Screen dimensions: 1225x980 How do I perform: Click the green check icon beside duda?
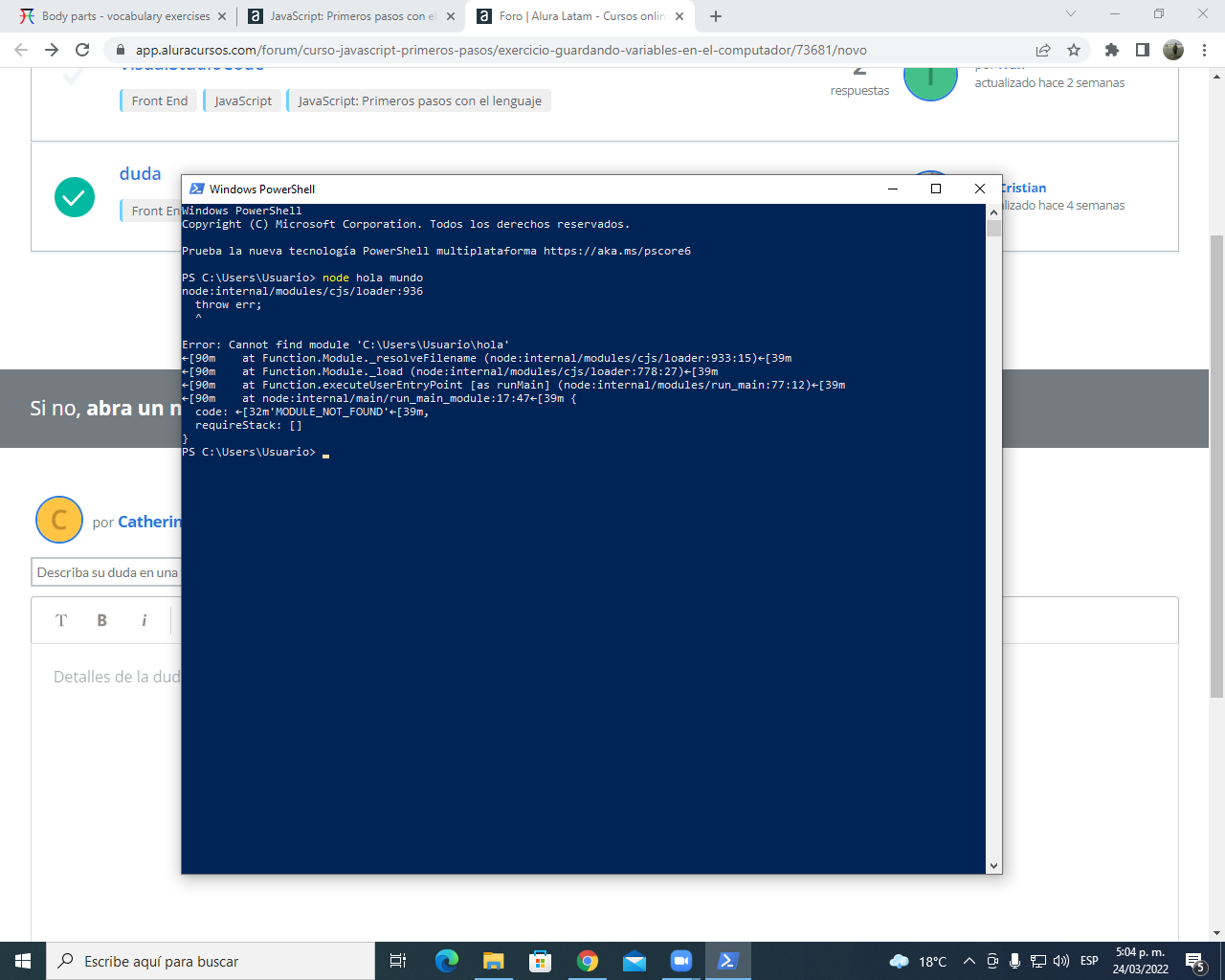click(75, 197)
